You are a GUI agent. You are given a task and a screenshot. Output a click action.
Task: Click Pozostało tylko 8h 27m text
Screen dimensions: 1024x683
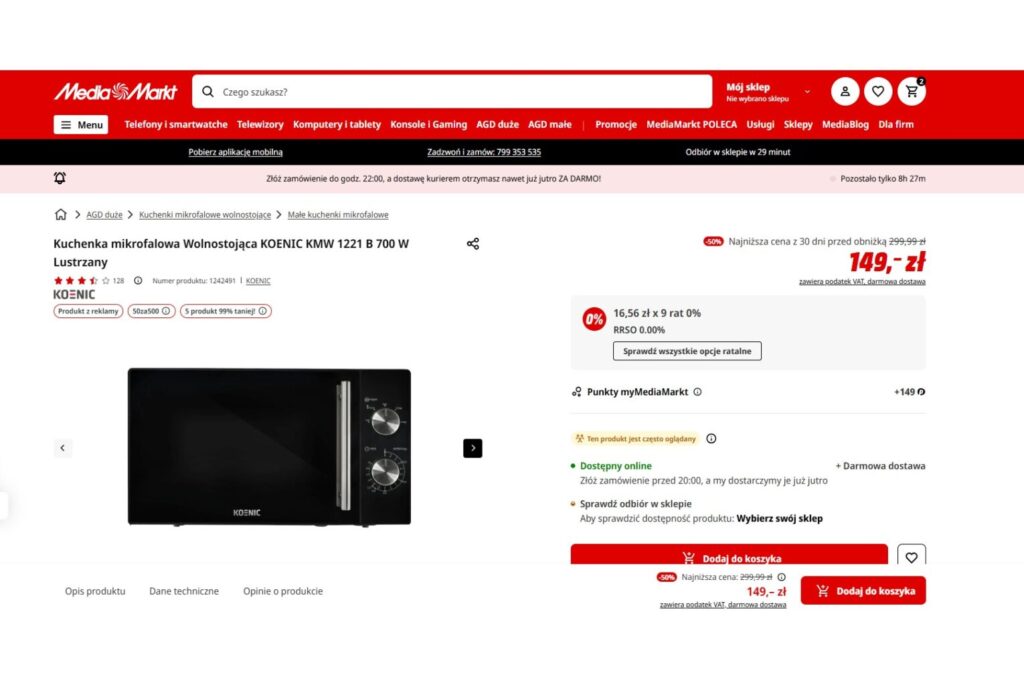point(882,178)
